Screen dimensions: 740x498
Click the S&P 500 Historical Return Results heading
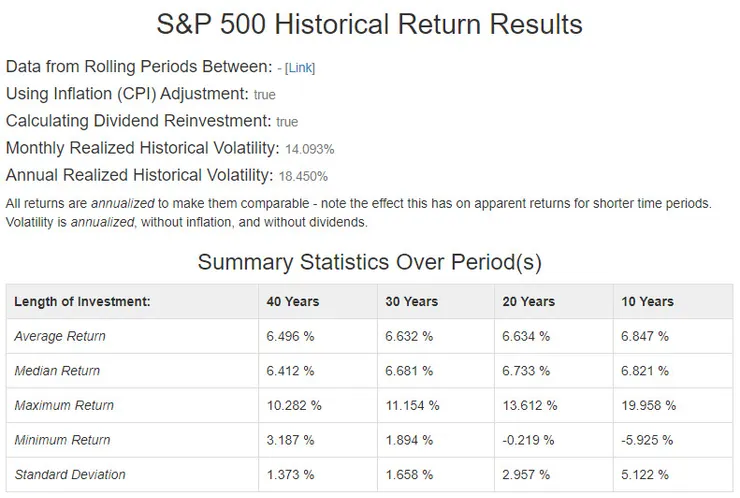click(370, 24)
